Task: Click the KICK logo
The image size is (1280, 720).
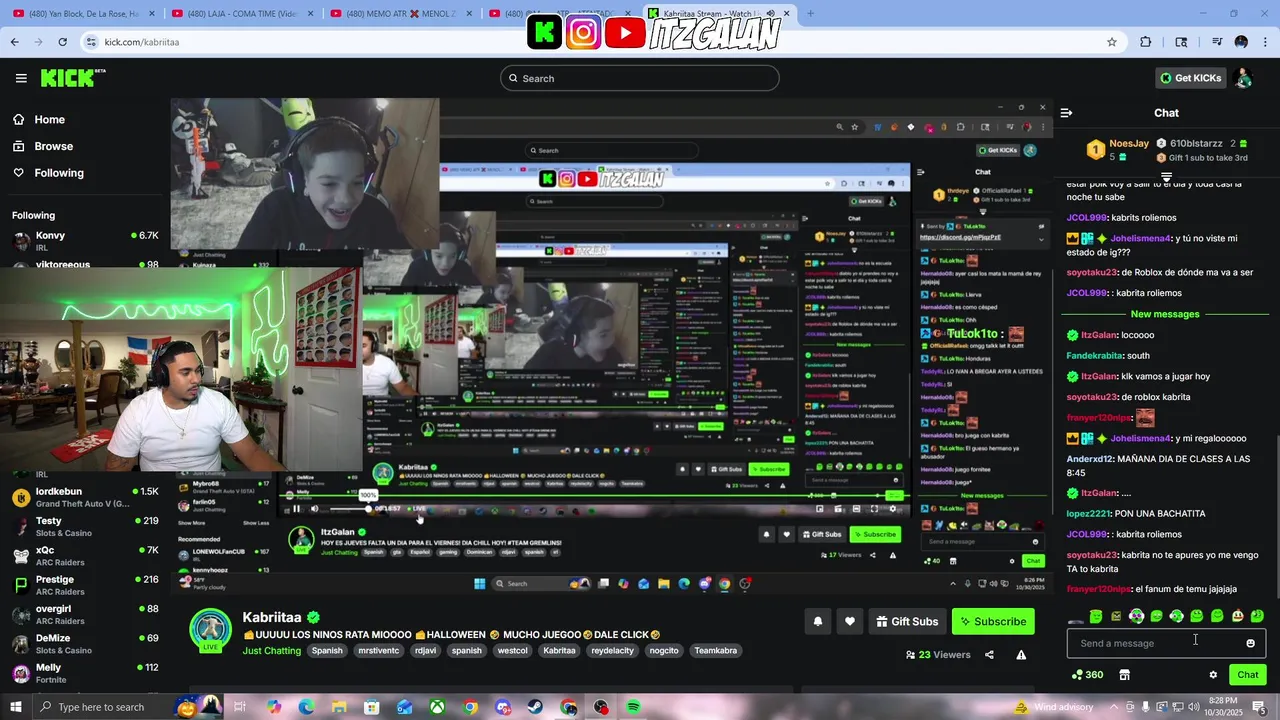Action: click(73, 78)
